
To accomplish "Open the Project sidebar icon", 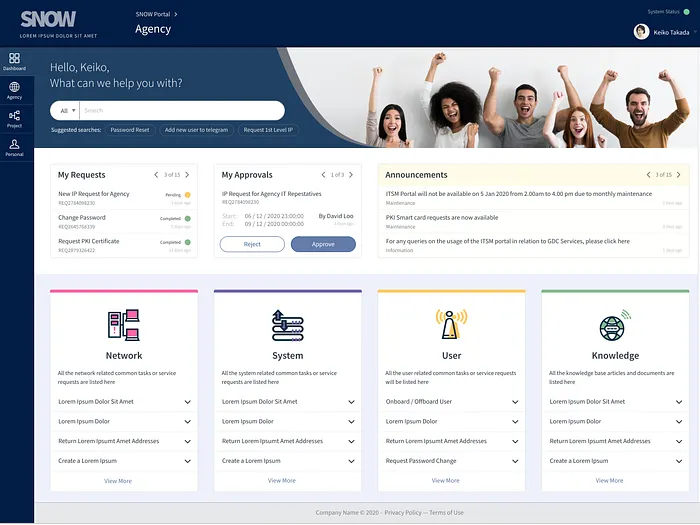I will (14, 119).
